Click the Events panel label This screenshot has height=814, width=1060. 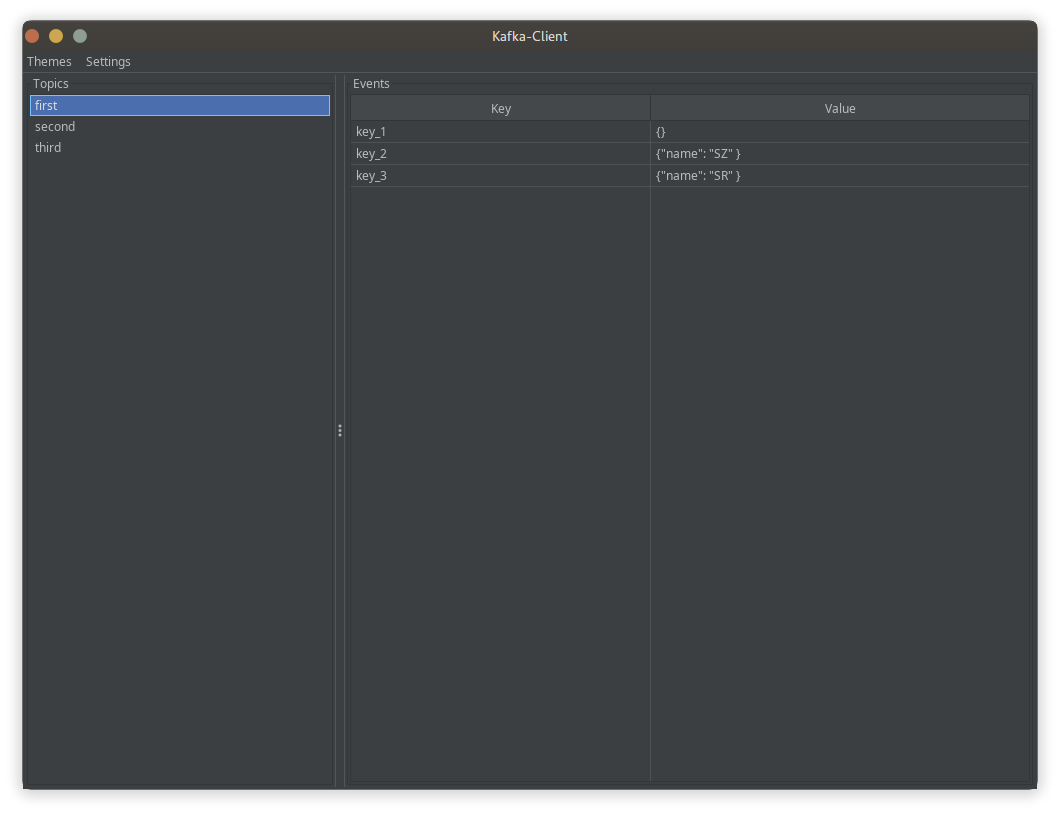[x=371, y=83]
